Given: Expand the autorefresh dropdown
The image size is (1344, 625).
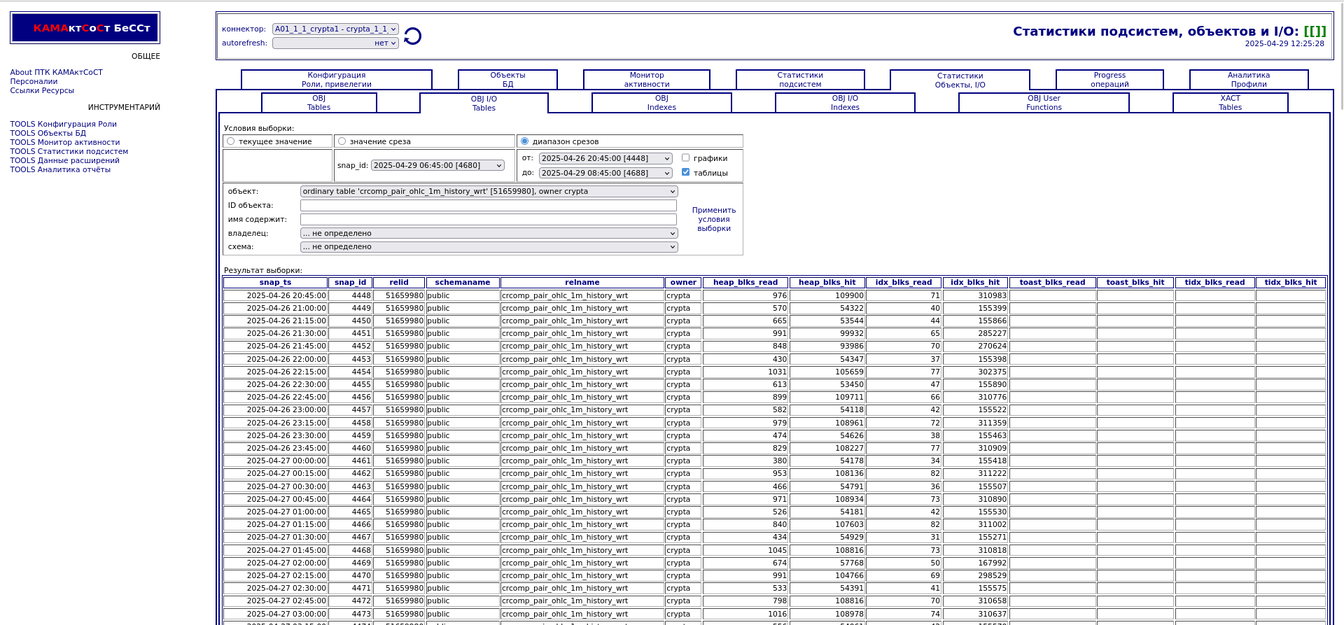Looking at the screenshot, I should click(335, 43).
